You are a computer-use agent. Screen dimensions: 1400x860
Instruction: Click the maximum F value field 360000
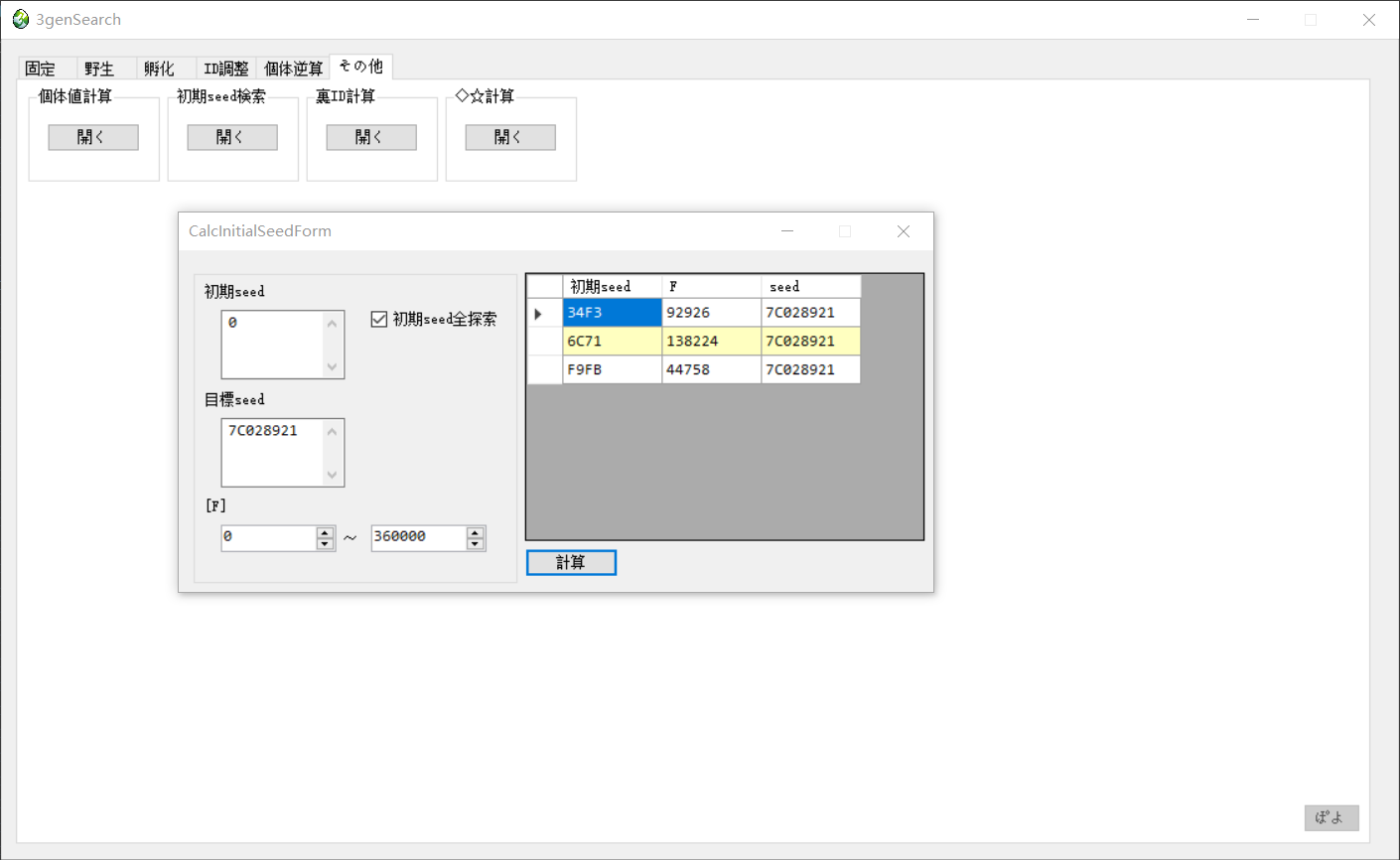[x=418, y=537]
